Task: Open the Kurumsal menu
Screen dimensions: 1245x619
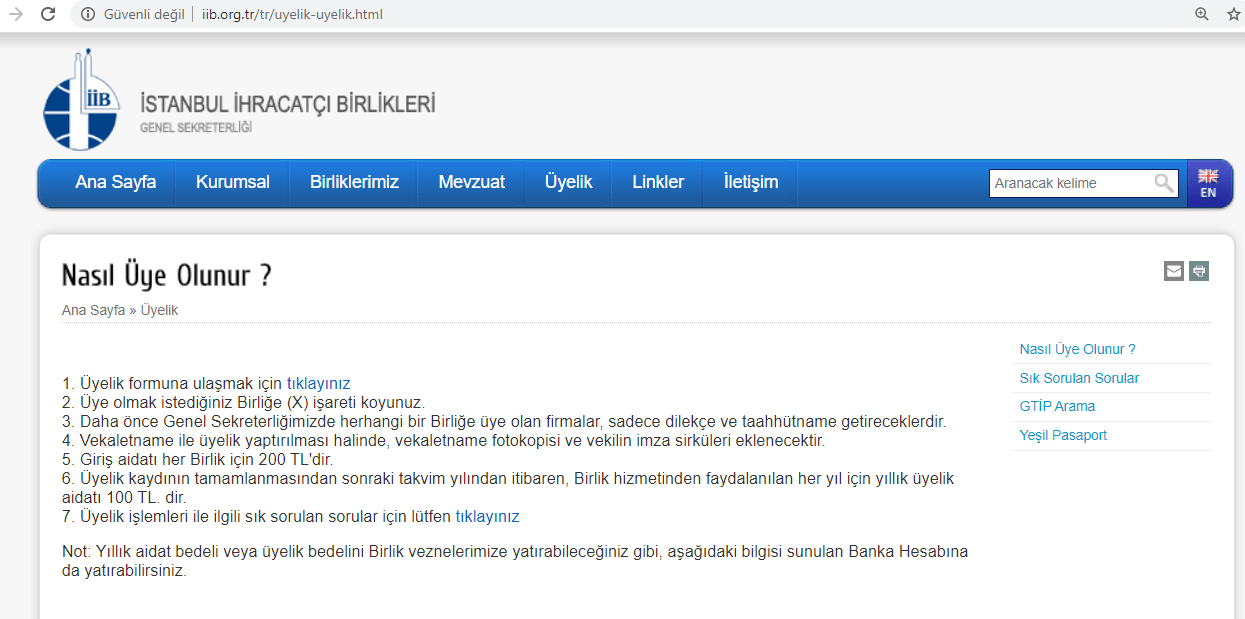Action: click(x=231, y=183)
